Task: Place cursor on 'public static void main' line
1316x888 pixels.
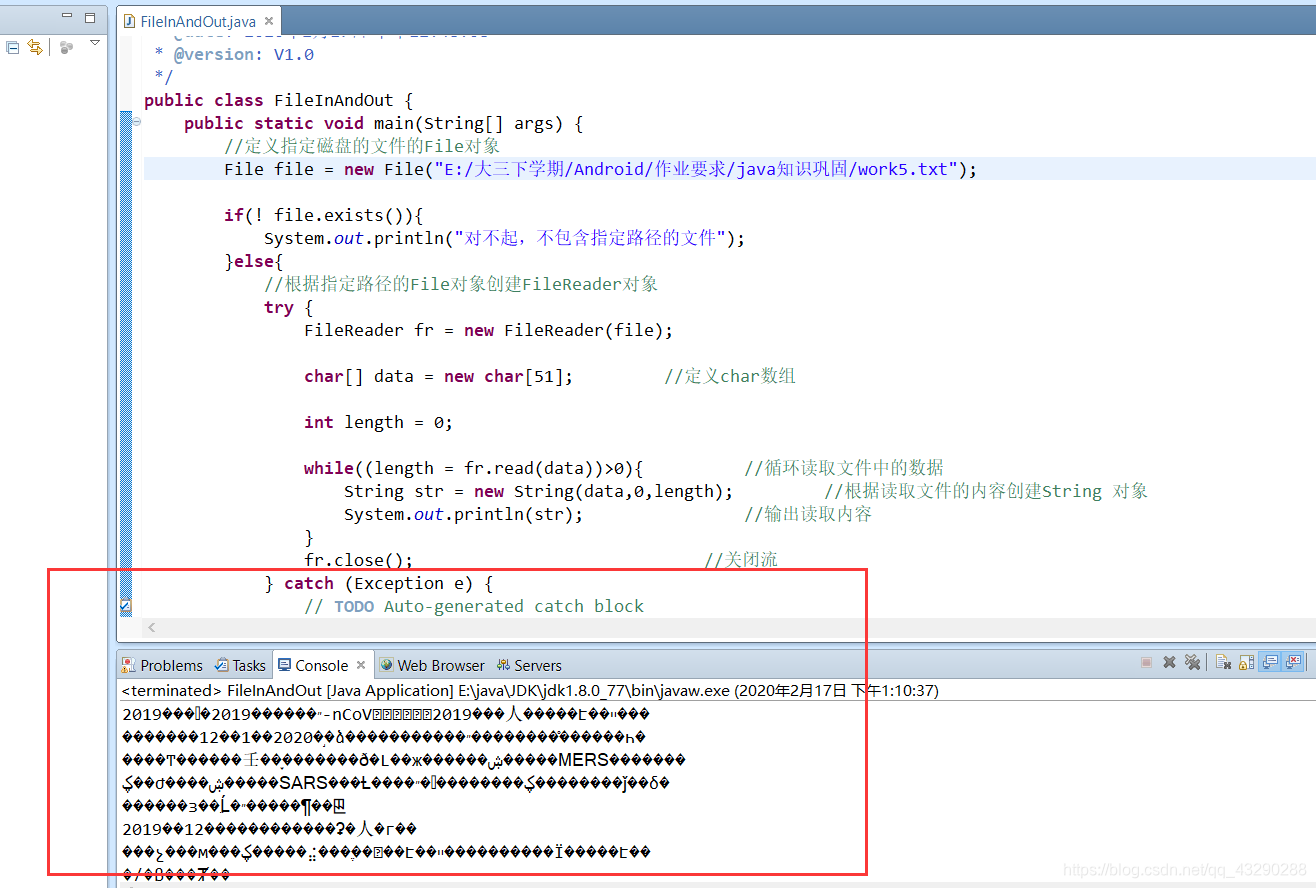Action: pyautogui.click(x=383, y=123)
